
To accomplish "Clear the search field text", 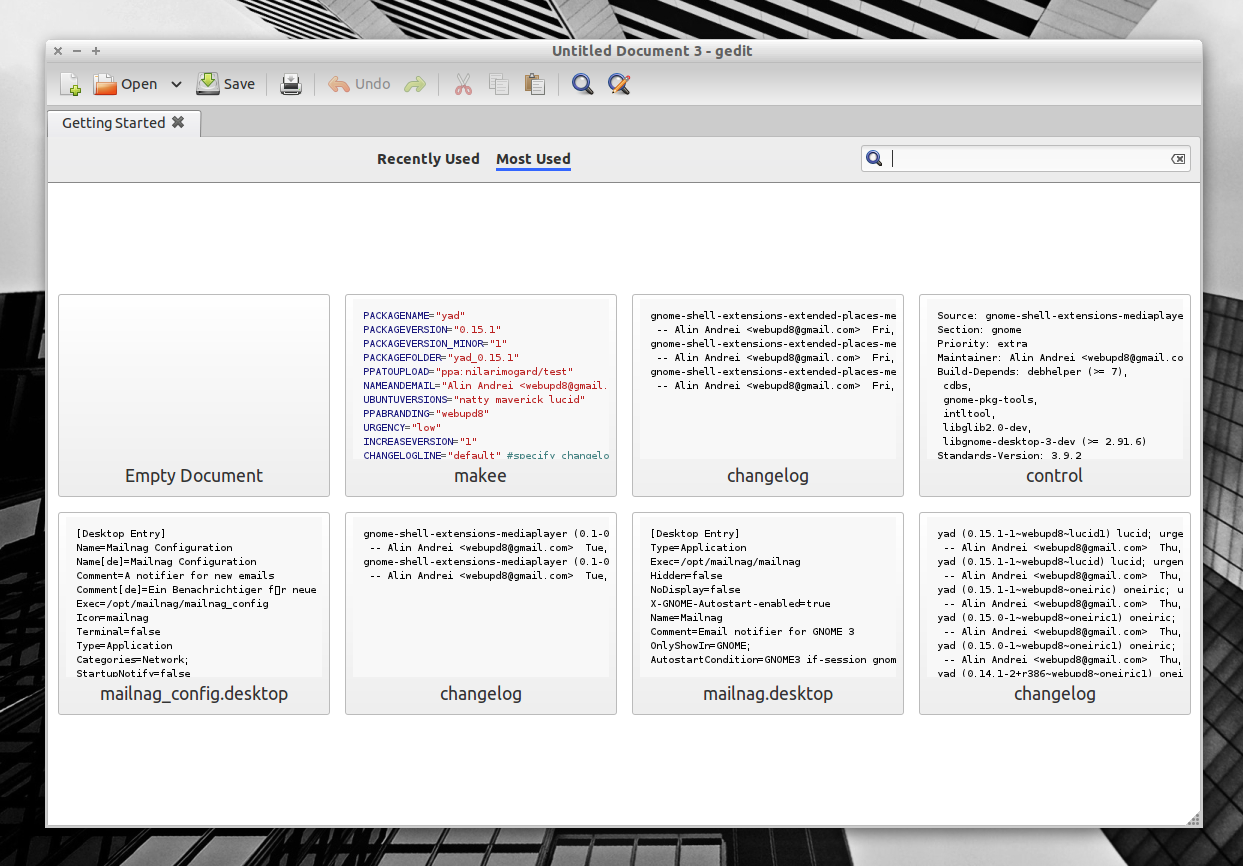I will coord(1178,159).
